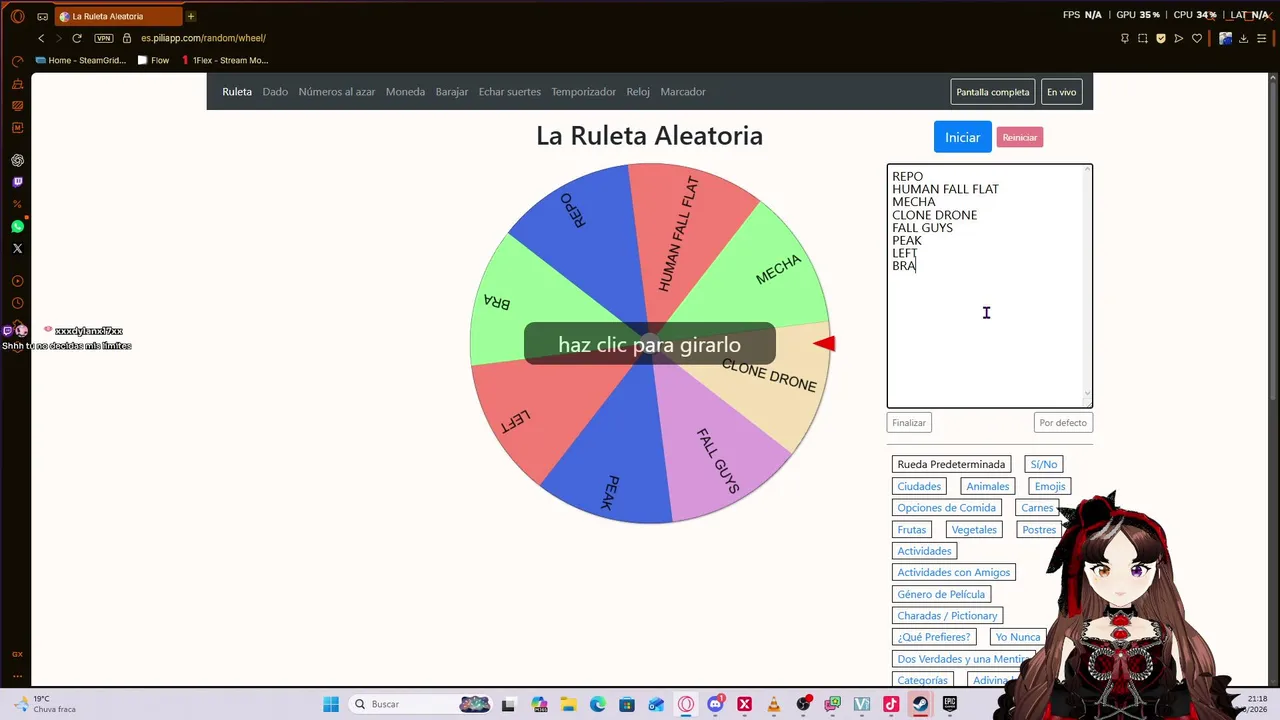Screen dimensions: 1280x720
Task: Go to the Reloj page
Action: click(x=638, y=92)
